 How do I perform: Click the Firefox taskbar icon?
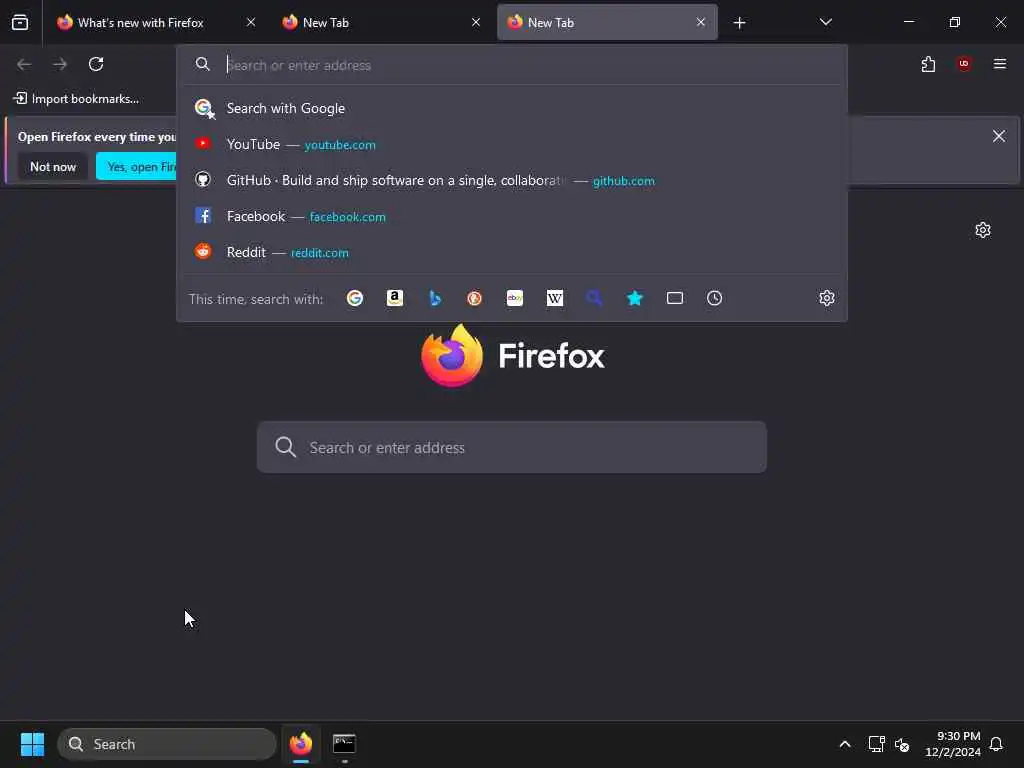(x=301, y=744)
